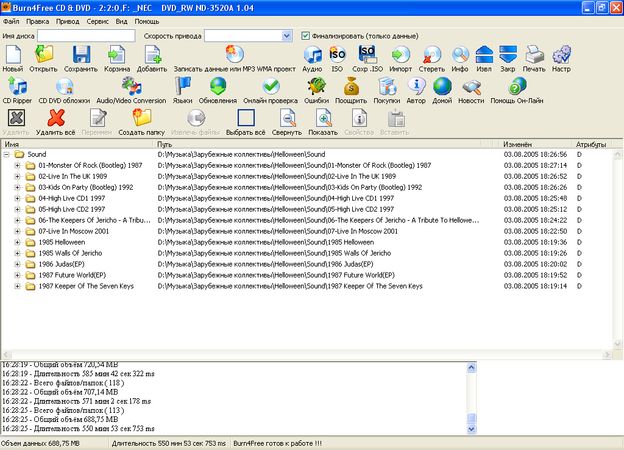The height and width of the screenshot is (450, 624).
Task: Click the log panel scroll-up arrow
Action: 471,367
